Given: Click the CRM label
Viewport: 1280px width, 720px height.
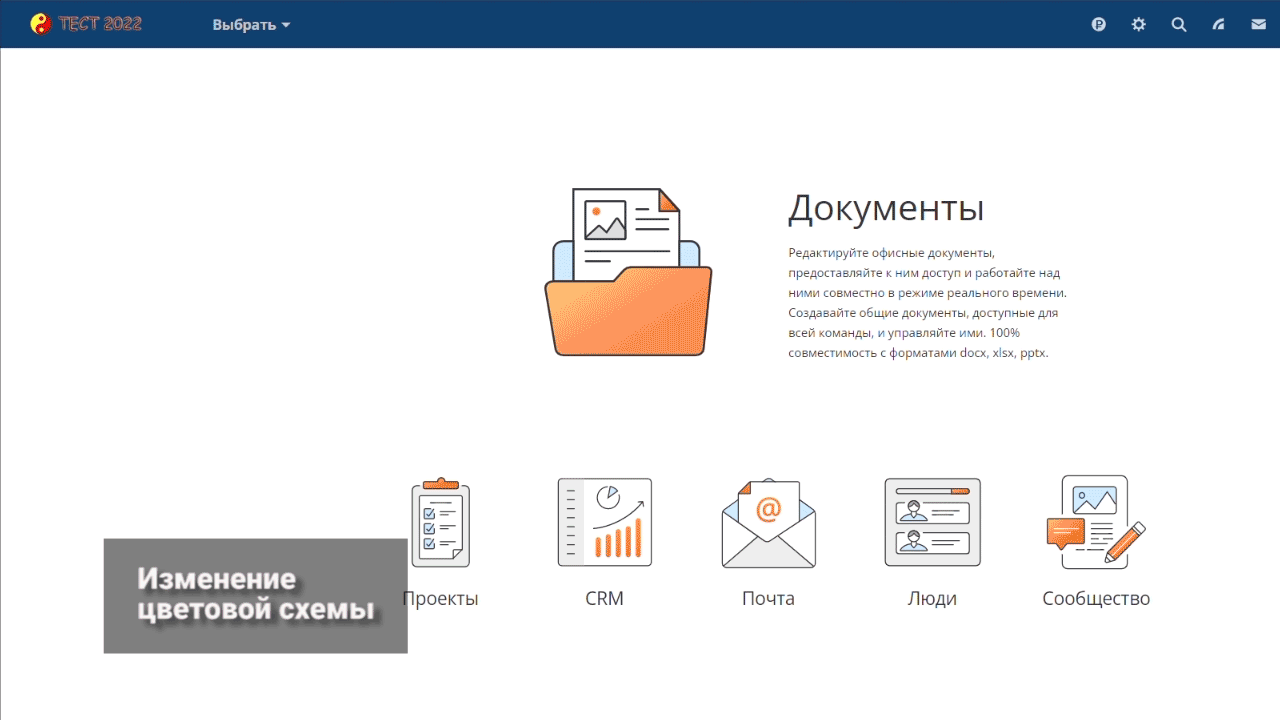Looking at the screenshot, I should click(x=605, y=598).
